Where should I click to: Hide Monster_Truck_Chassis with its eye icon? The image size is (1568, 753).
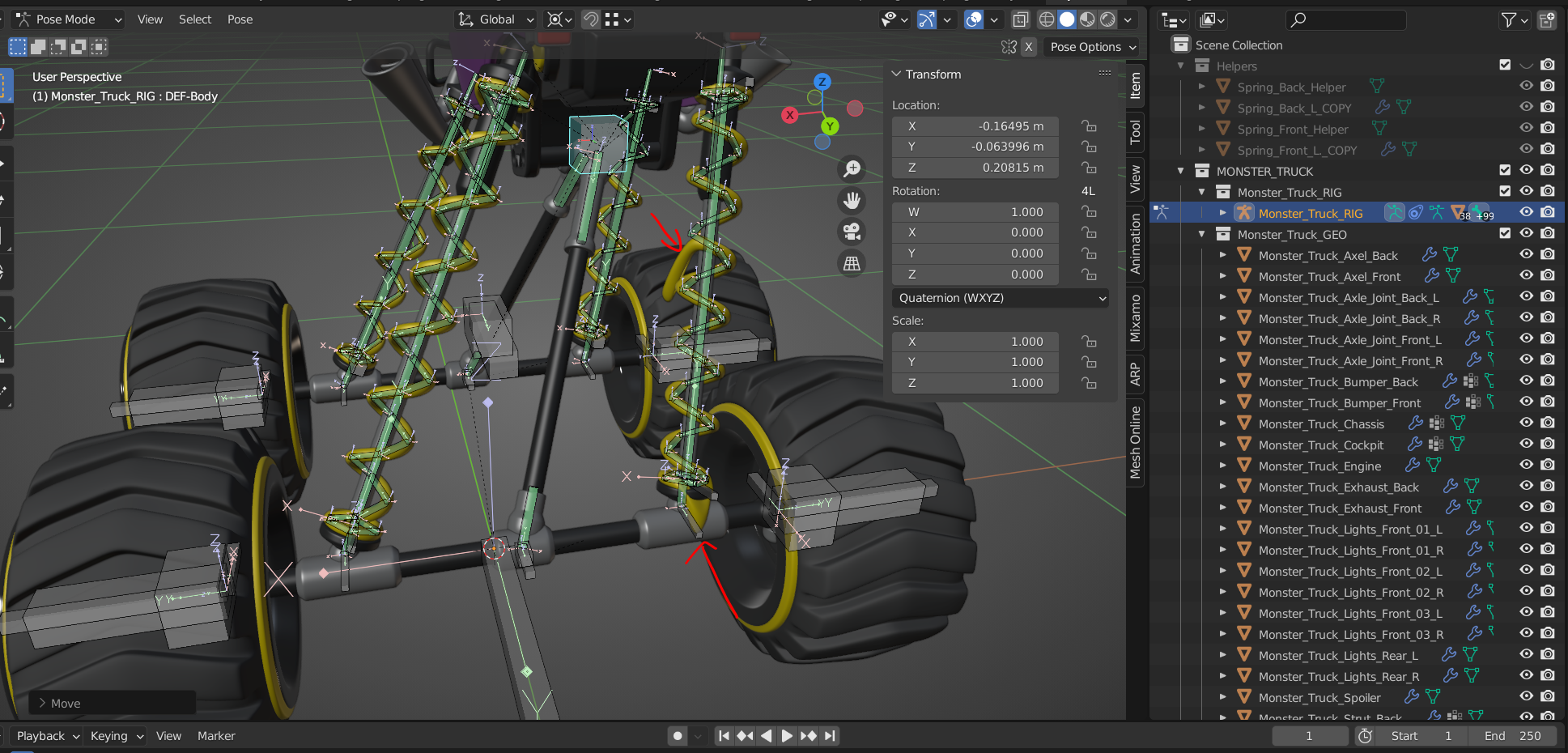coord(1526,423)
